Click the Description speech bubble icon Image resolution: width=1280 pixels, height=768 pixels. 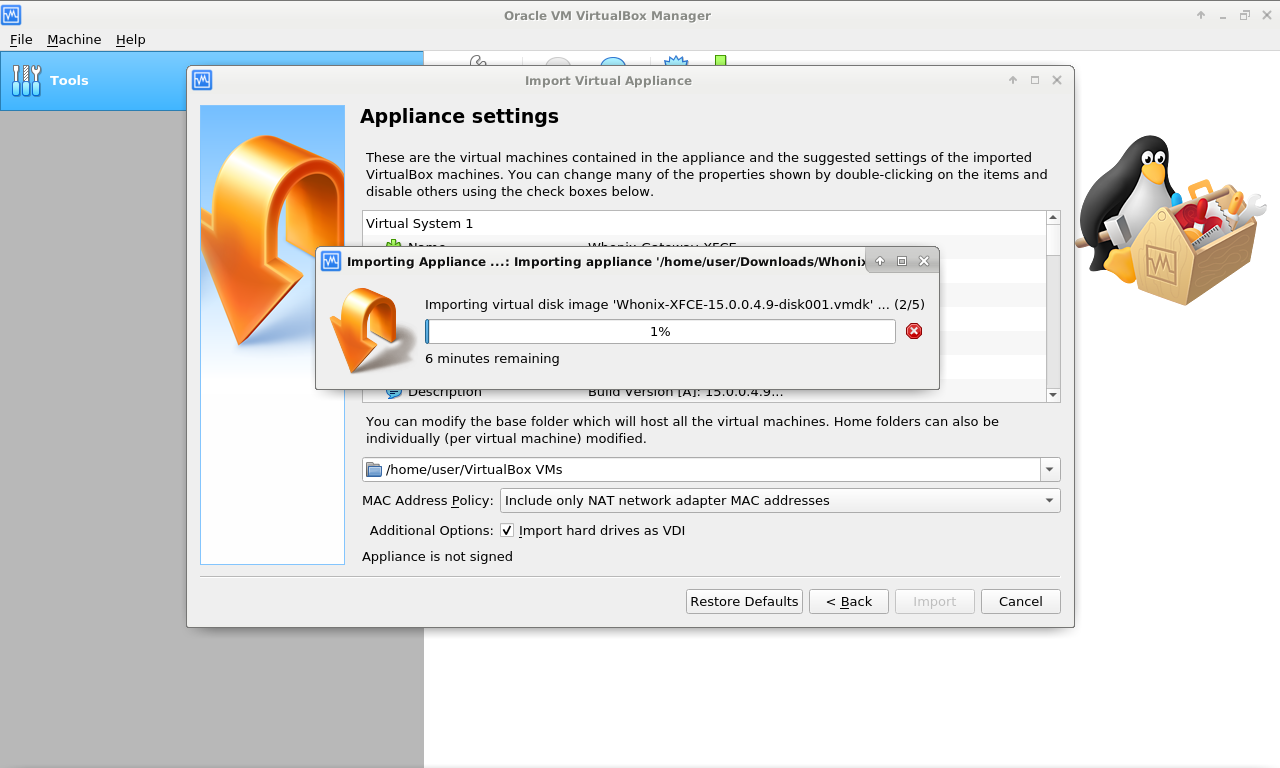pos(394,393)
